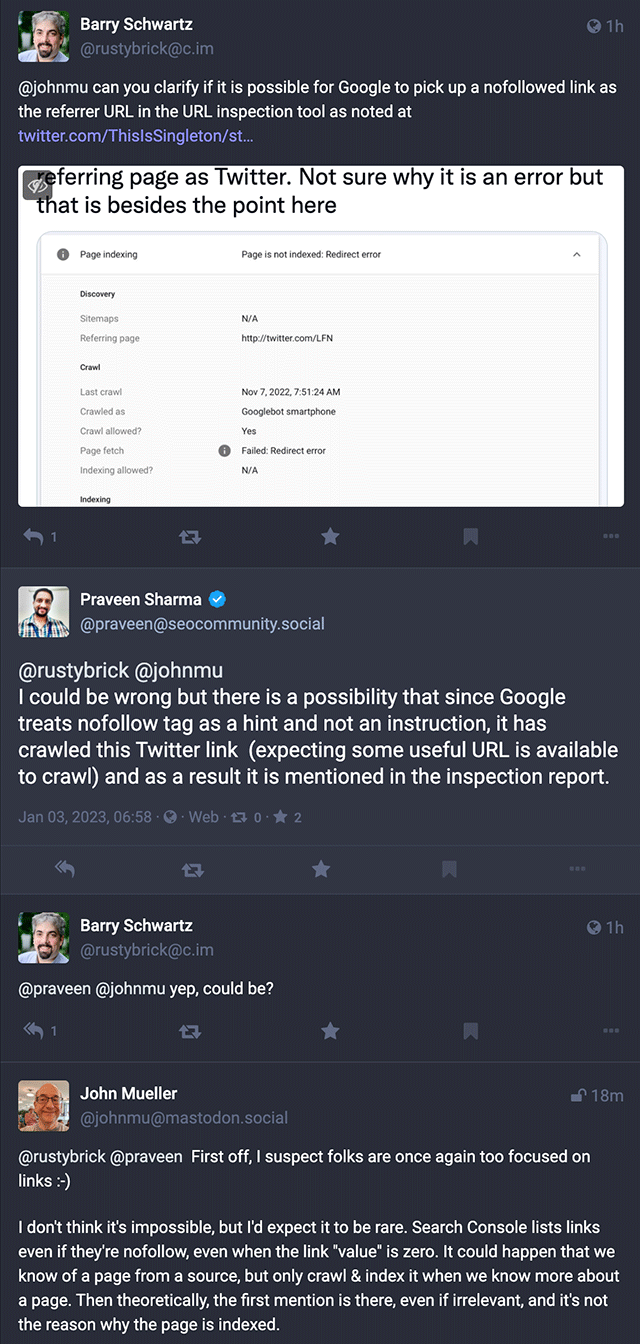
Task: Open the twitter.com/ThisIsSingleton link
Action: 136,135
